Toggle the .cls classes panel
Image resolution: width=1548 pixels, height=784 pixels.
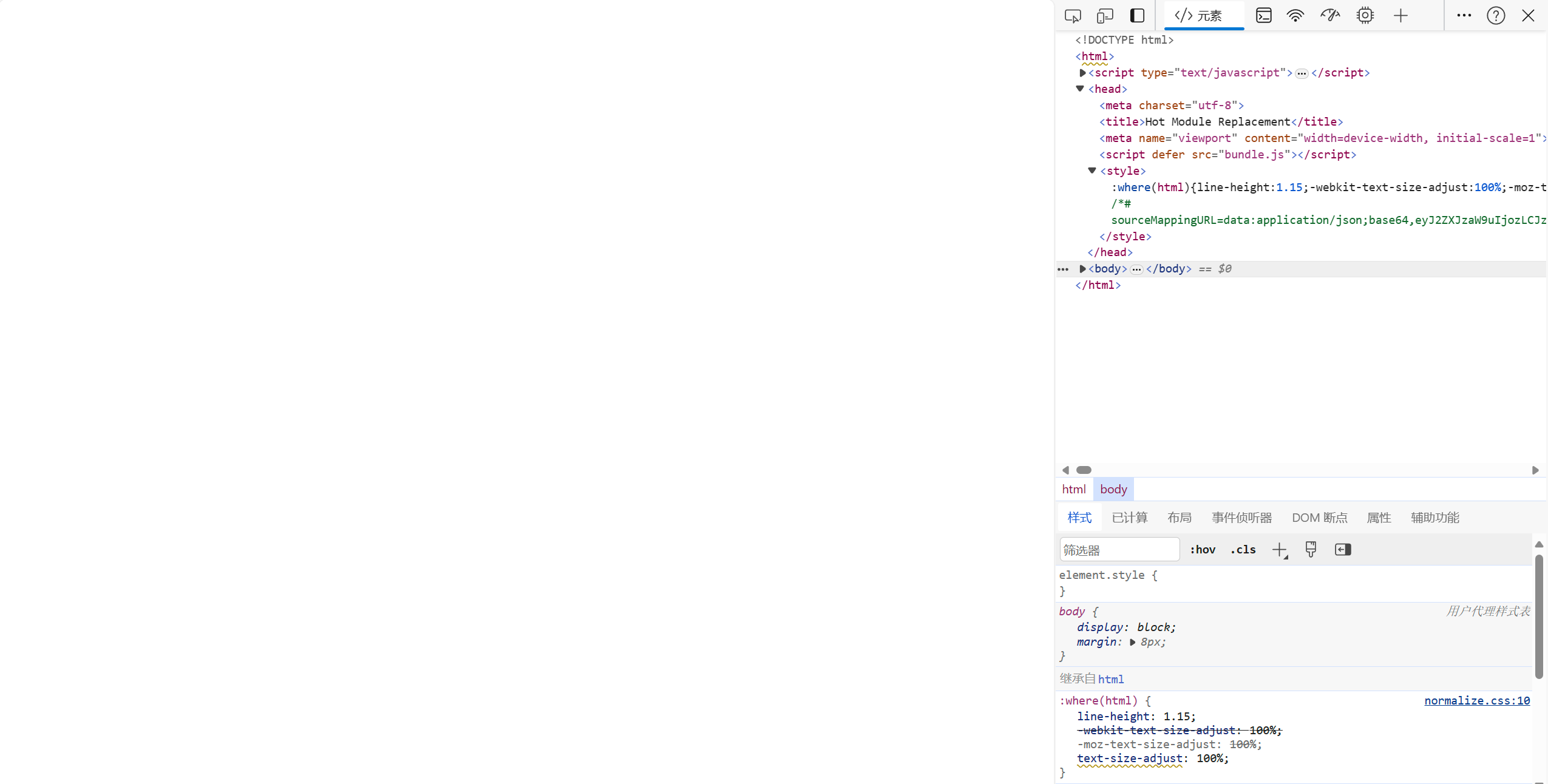1243,550
